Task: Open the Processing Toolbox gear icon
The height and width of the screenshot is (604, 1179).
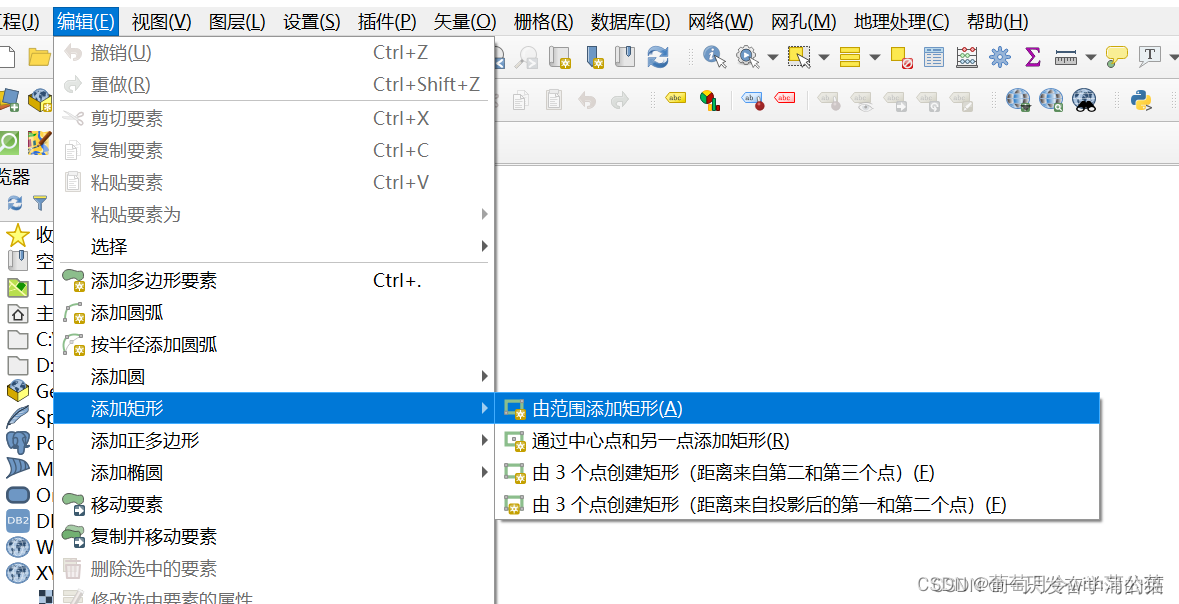Action: pyautogui.click(x=1000, y=57)
